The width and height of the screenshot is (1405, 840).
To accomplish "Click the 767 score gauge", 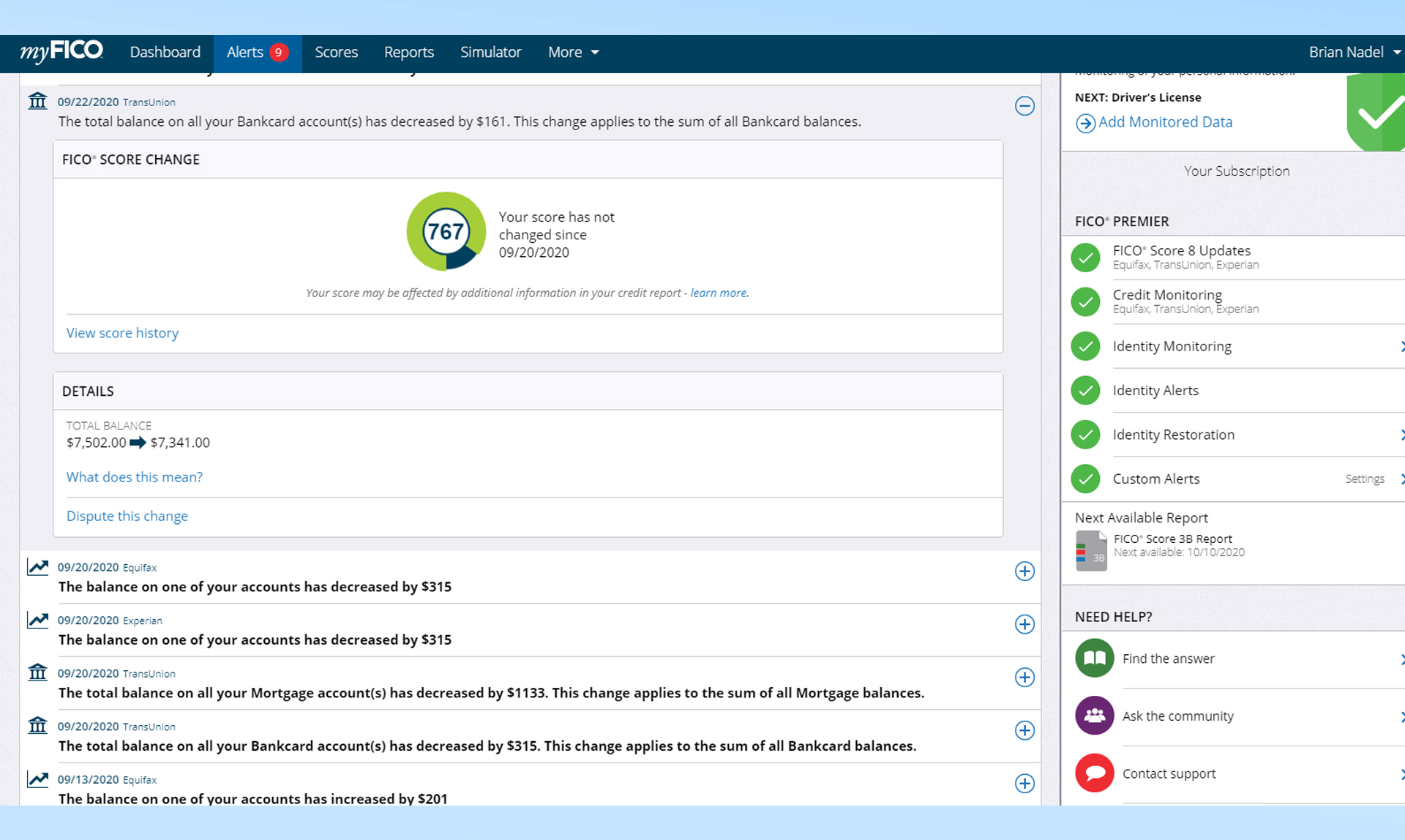I will click(x=446, y=231).
